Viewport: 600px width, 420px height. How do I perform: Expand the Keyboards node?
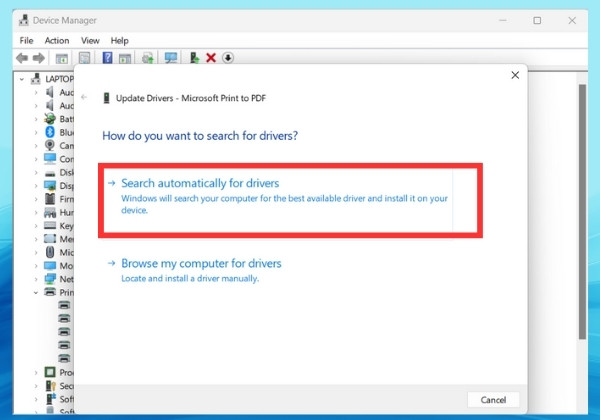click(36, 226)
